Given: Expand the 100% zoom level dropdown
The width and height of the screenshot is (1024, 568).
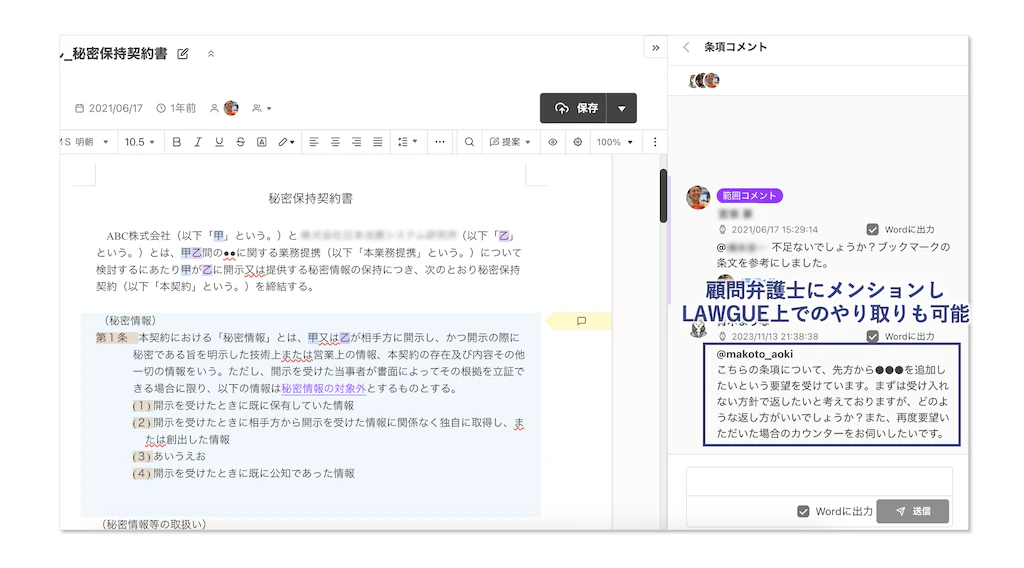Looking at the screenshot, I should 614,142.
